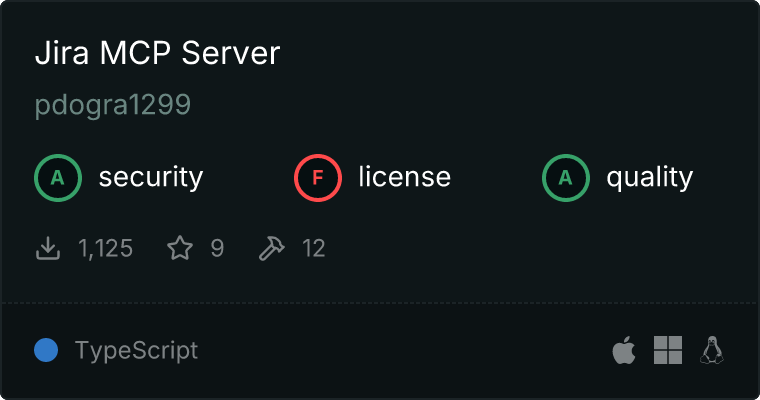The width and height of the screenshot is (760, 400).
Task: Click the green quality grade A badge
Action: click(566, 178)
